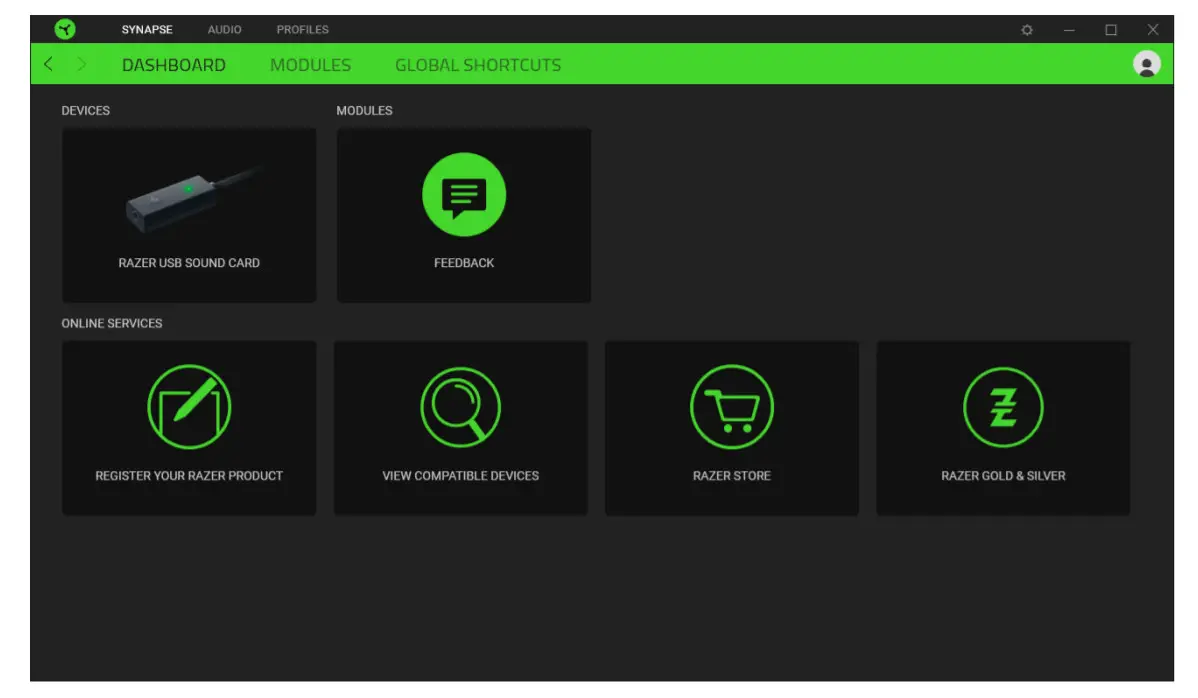Open Razer Gold & Silver
1198x698 pixels.
click(x=1003, y=428)
